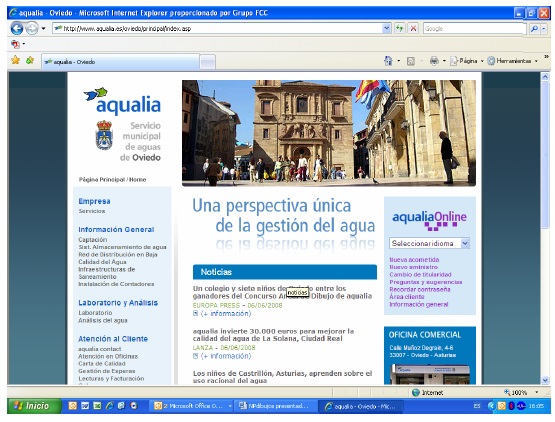Open the Favorites Center star icon
Viewport: 555px width, 422px height.
pos(15,60)
